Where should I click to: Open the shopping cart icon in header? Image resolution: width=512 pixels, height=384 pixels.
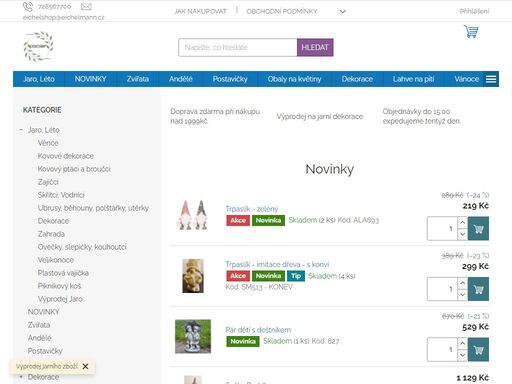471,32
